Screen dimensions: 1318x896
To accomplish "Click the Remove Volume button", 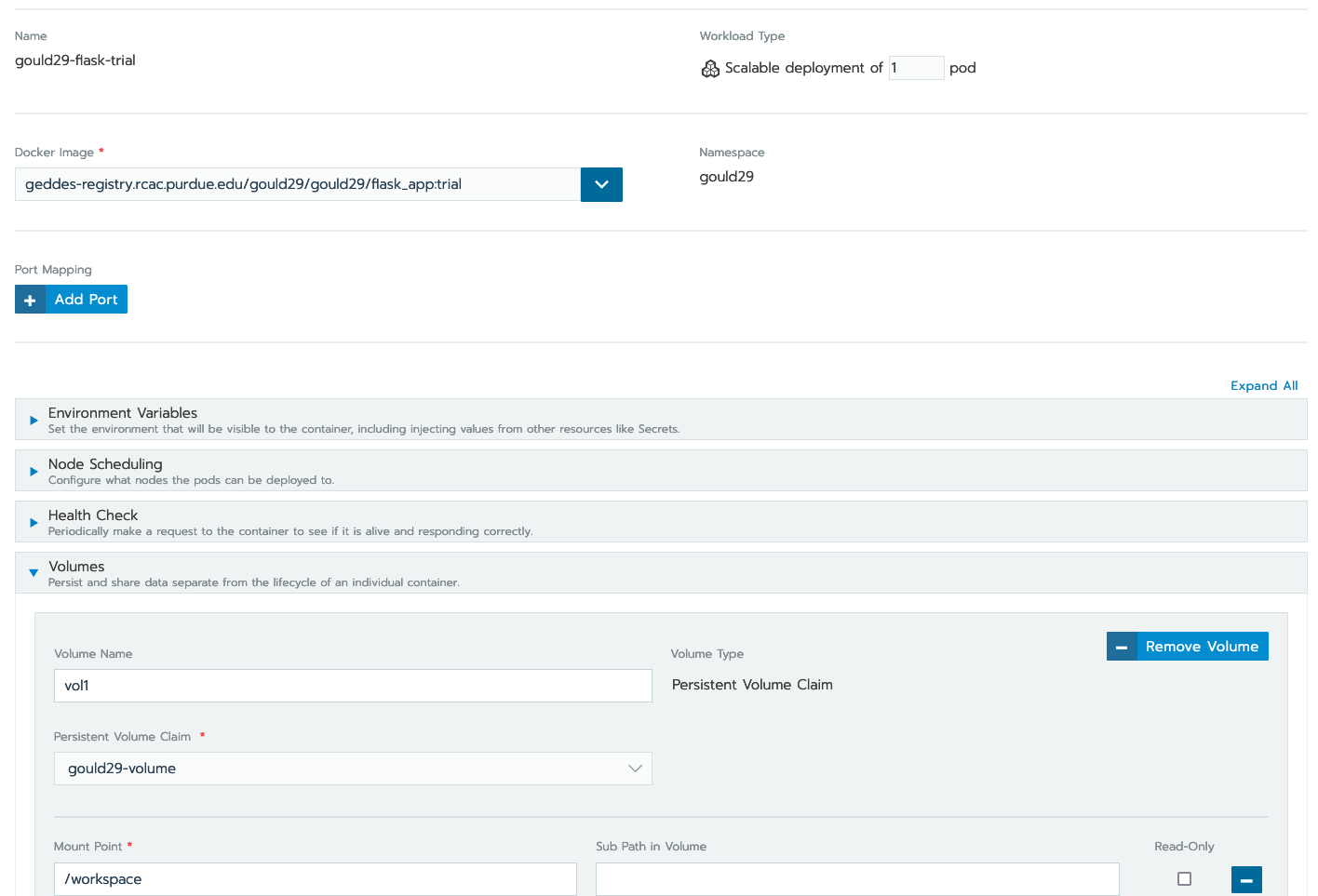I will (1202, 646).
